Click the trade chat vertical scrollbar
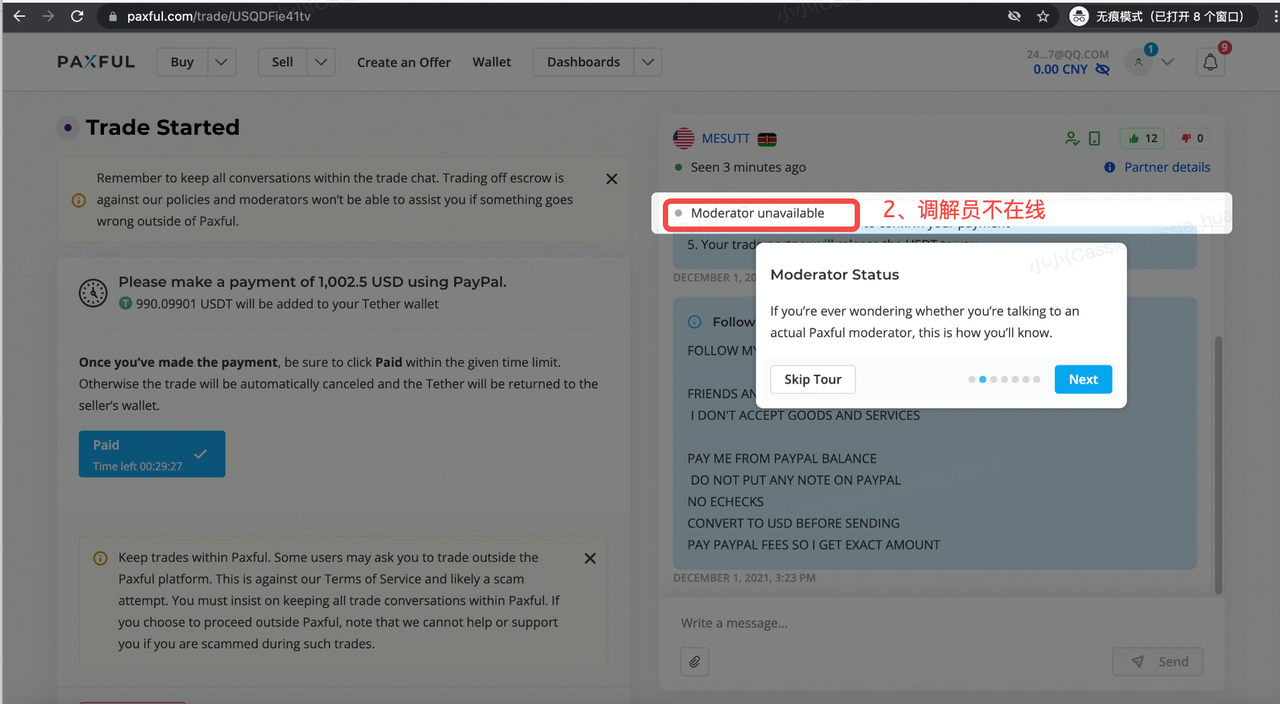 (x=1218, y=463)
